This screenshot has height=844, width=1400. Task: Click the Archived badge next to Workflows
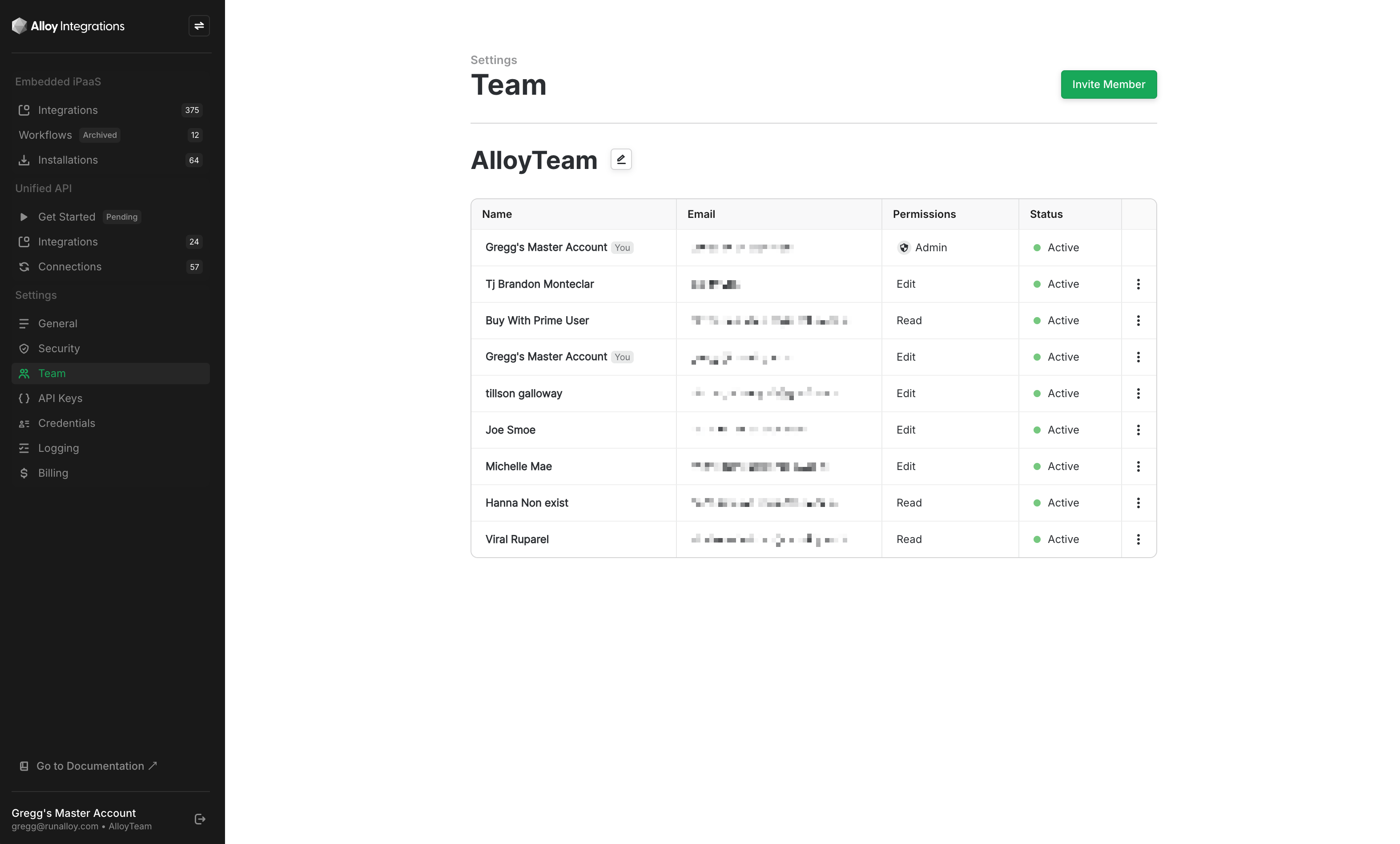pos(100,135)
